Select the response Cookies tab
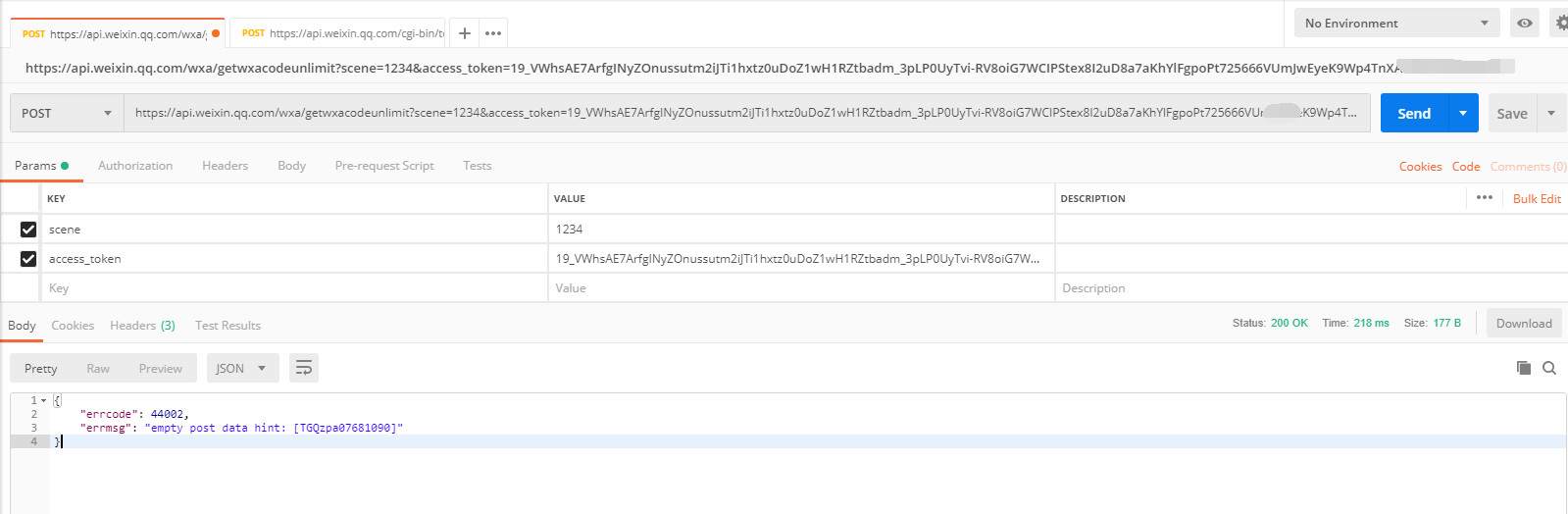Screen dimensions: 1568x514 tap(73, 326)
